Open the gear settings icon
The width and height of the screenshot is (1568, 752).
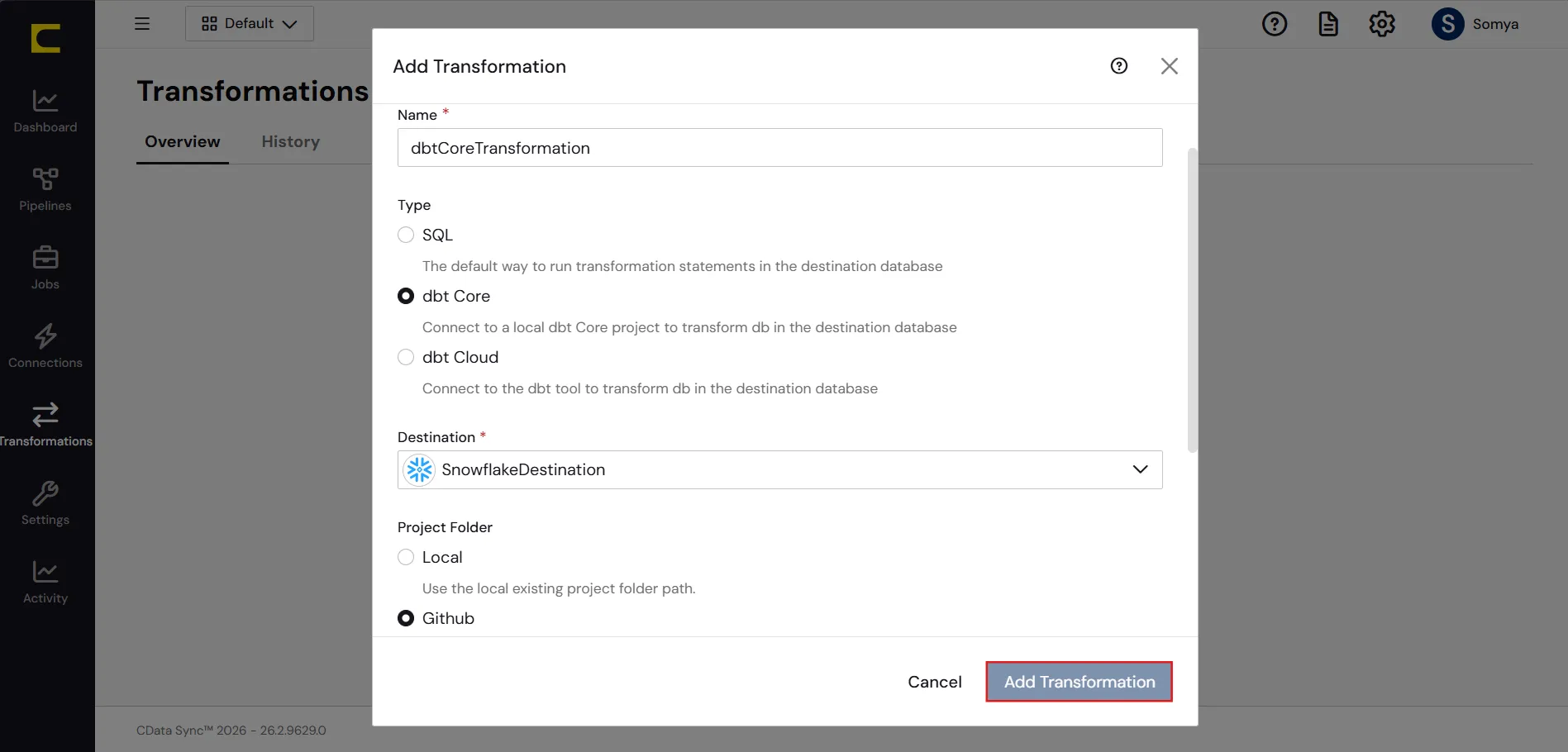click(1382, 24)
